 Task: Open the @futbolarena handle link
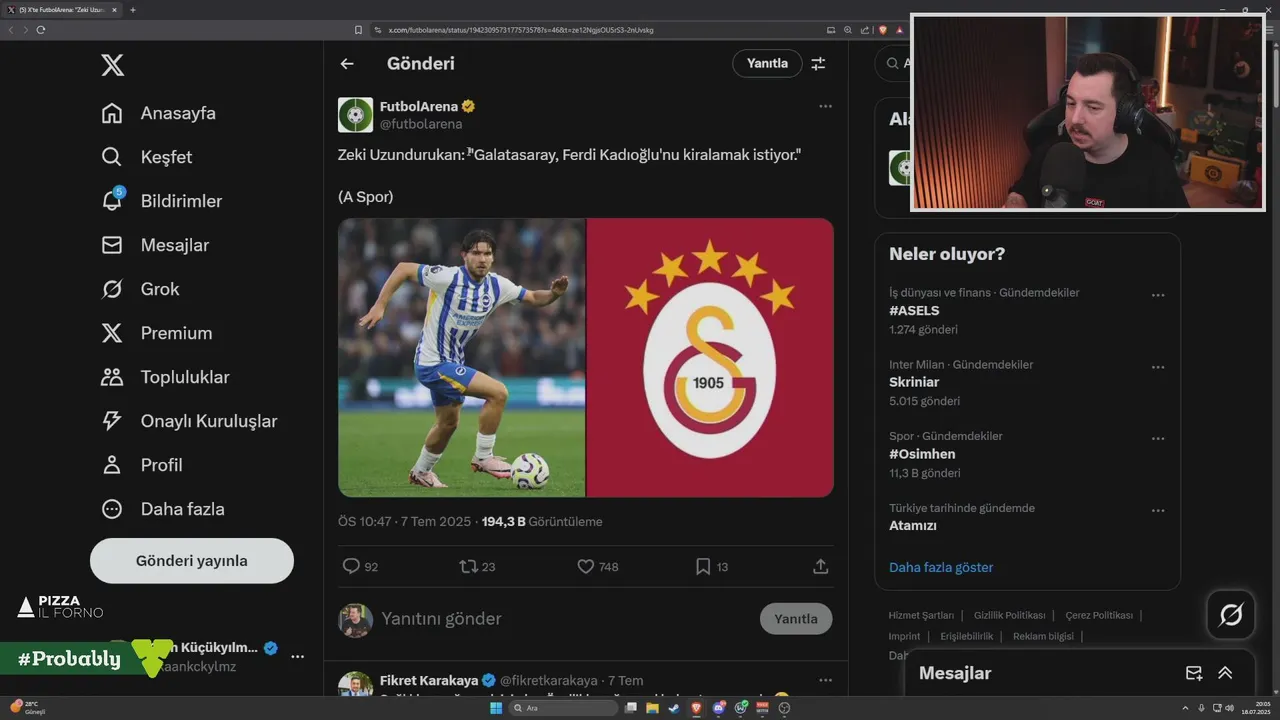(421, 124)
